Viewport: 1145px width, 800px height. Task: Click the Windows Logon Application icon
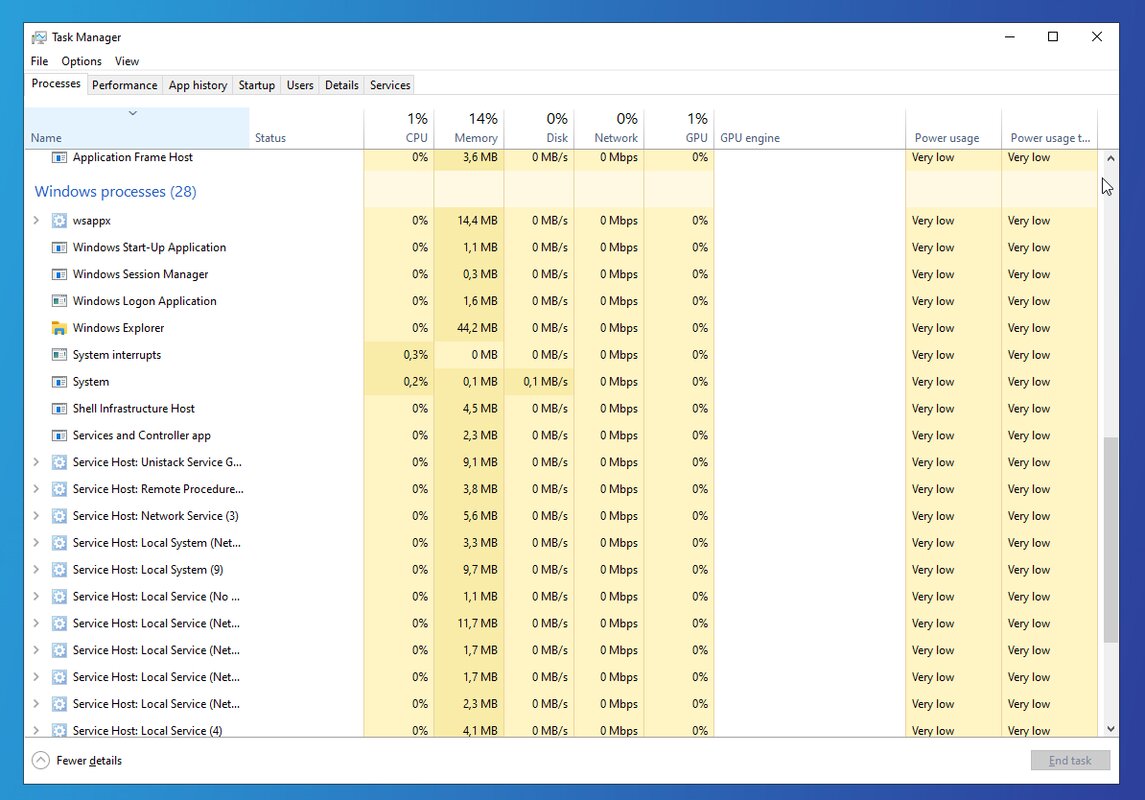click(x=59, y=301)
